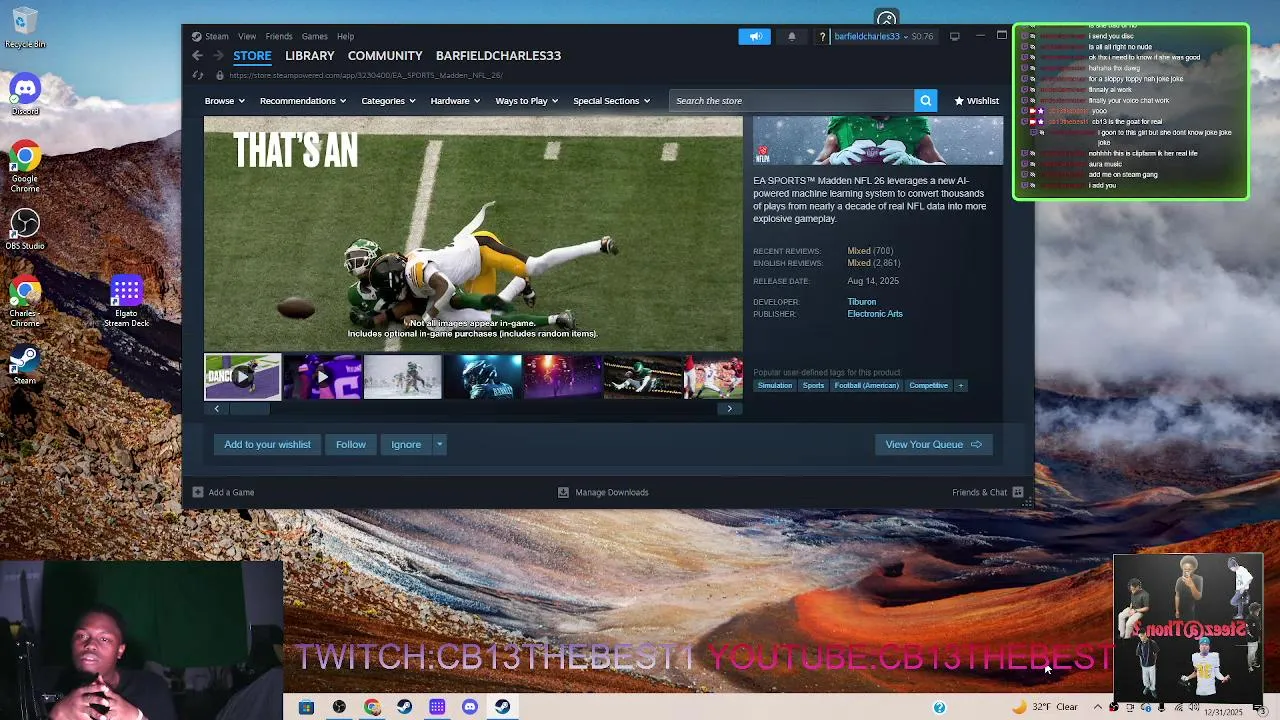
Task: Open Stream Deck from the taskbar
Action: pyautogui.click(x=437, y=707)
